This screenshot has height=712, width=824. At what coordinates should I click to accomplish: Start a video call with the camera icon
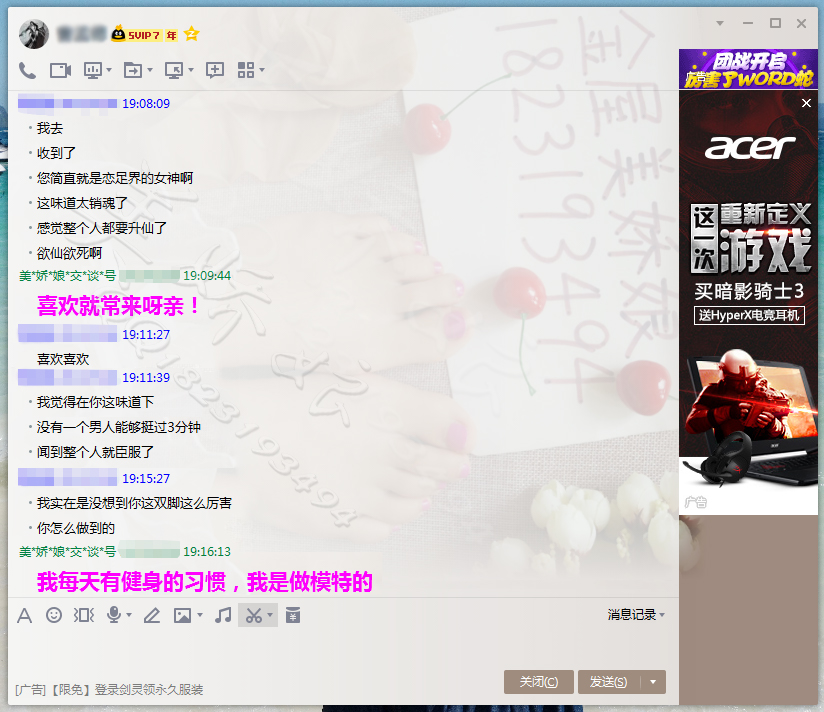click(x=60, y=70)
